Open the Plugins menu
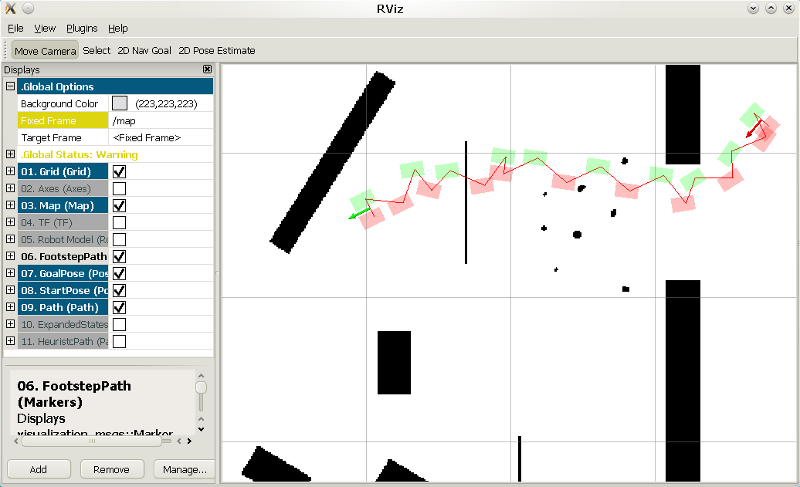The image size is (800, 487). click(82, 29)
